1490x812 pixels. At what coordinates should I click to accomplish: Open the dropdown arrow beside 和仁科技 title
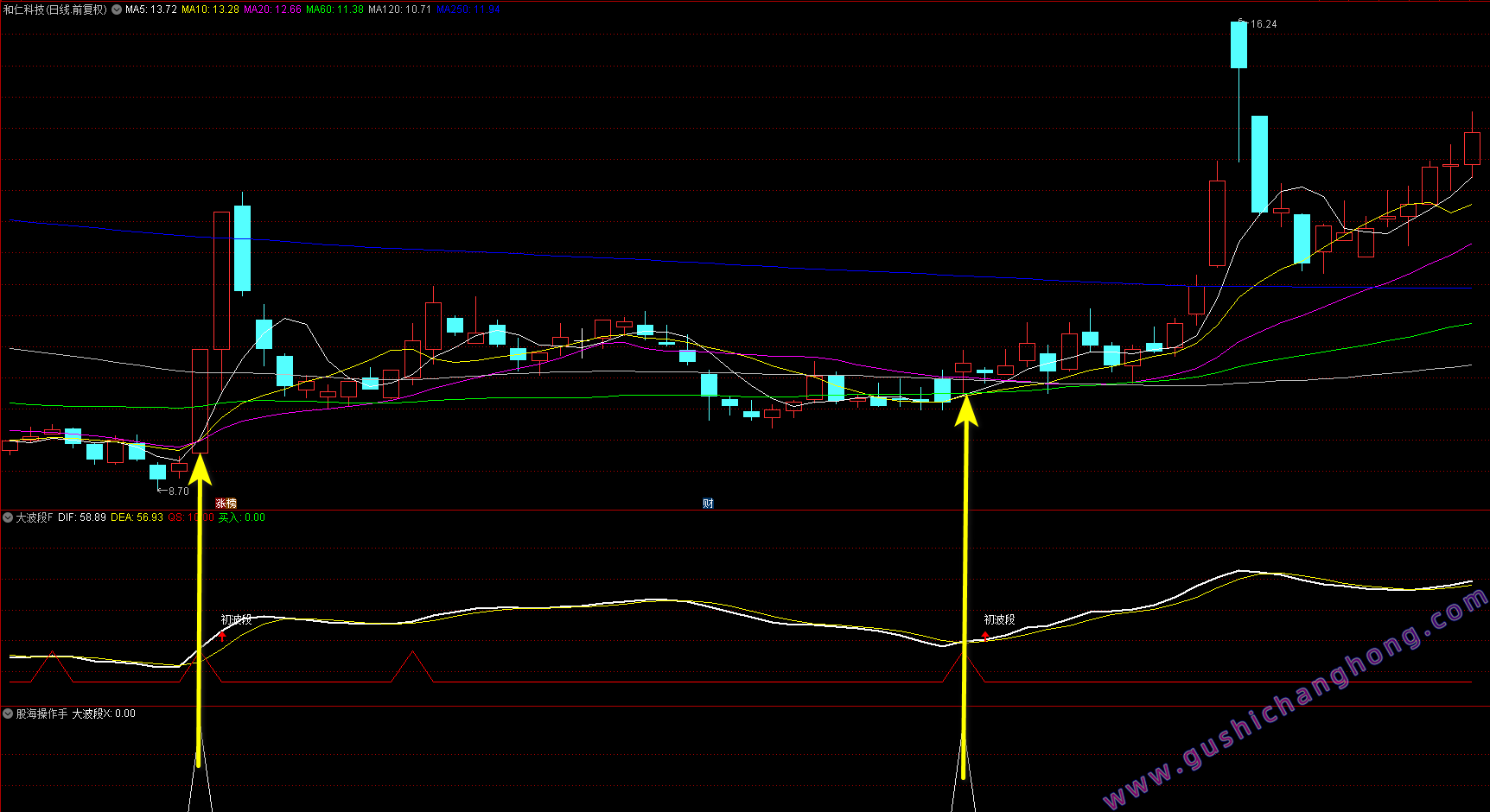(116, 10)
